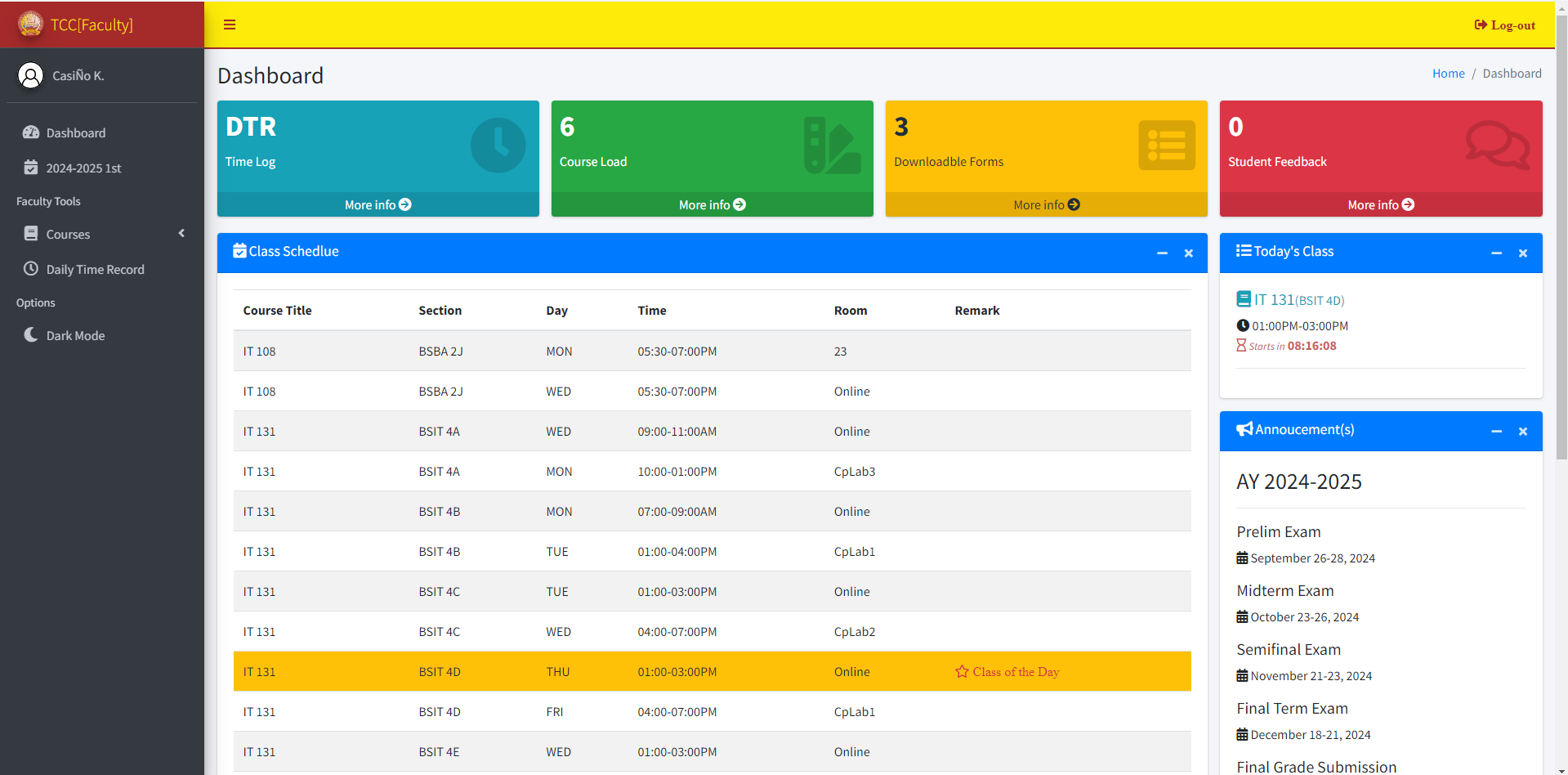
Task: Click the 08:16:08 countdown timer
Action: (1311, 346)
